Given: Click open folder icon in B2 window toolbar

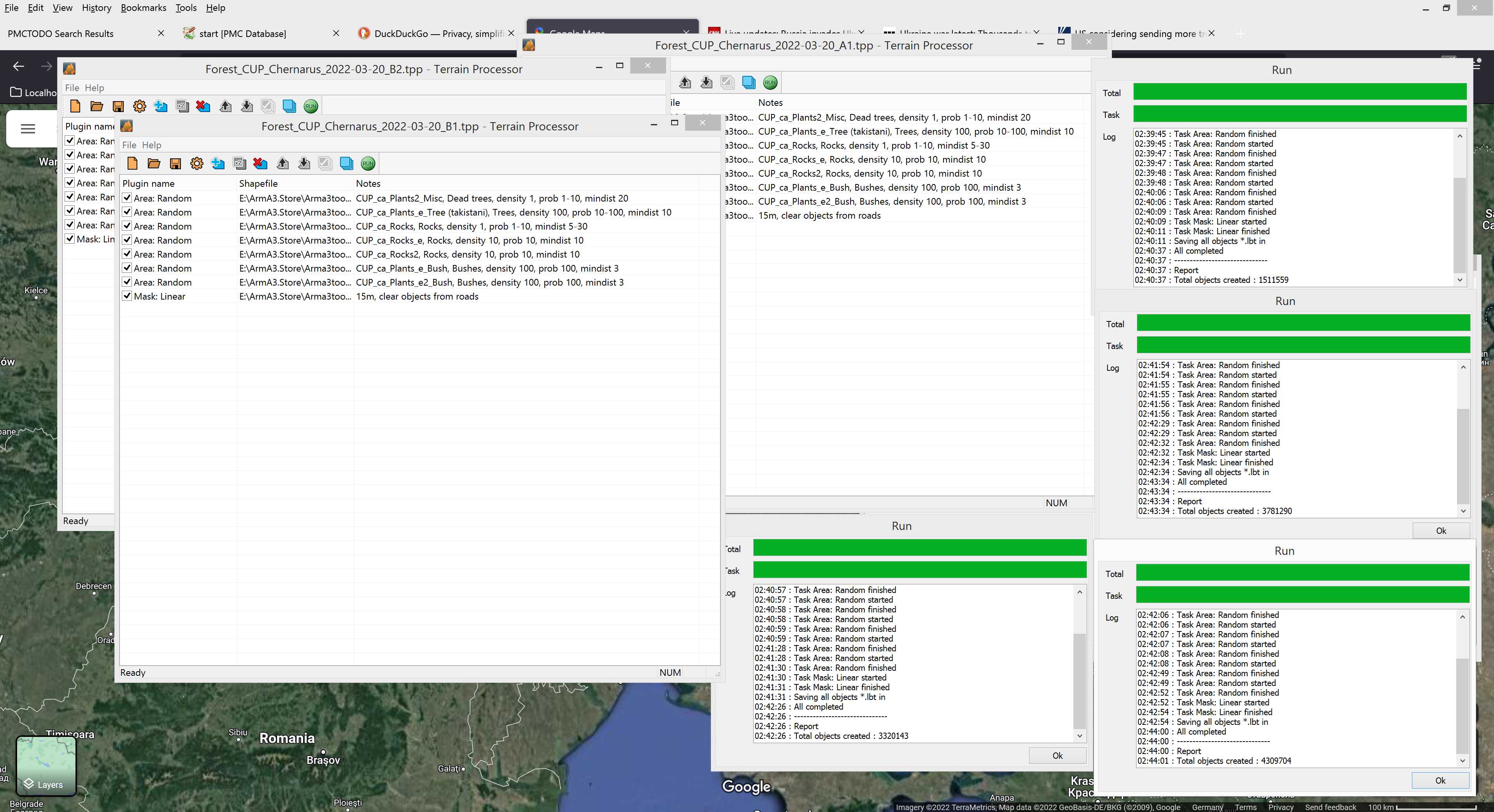Looking at the screenshot, I should tap(96, 106).
